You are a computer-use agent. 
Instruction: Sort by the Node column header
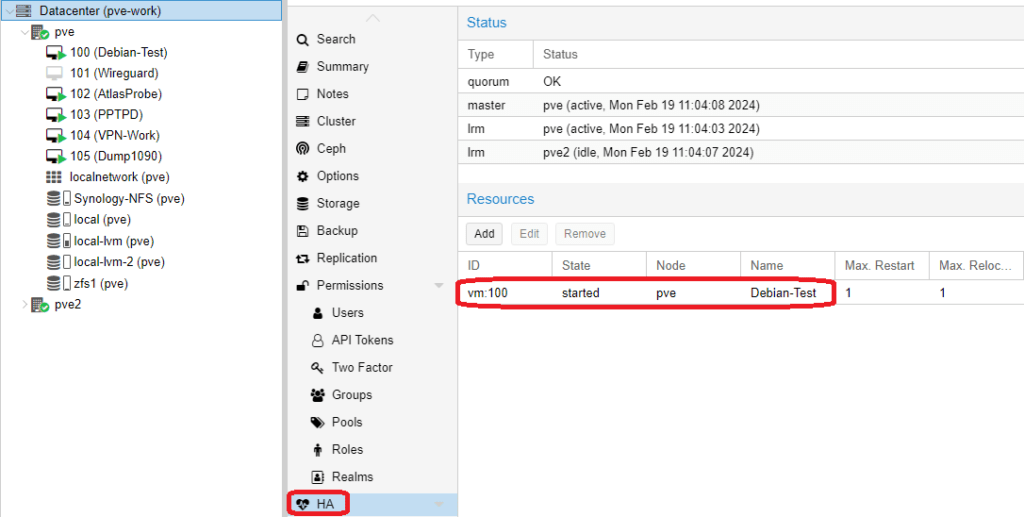click(x=694, y=266)
